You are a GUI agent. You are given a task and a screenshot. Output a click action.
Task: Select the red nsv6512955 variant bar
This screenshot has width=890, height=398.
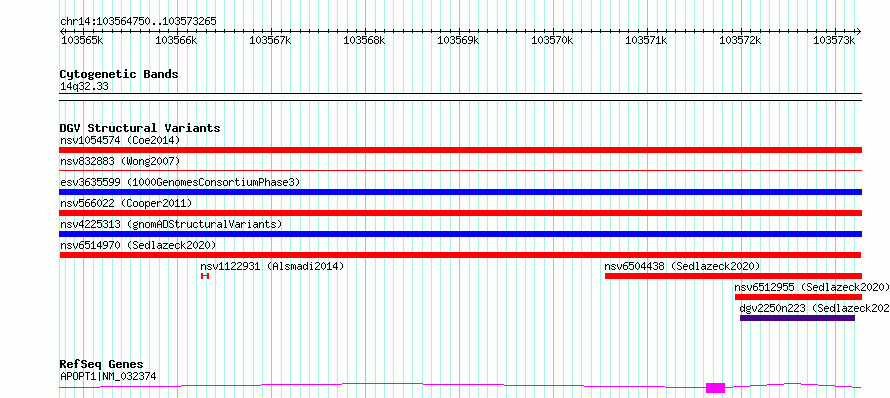798,297
